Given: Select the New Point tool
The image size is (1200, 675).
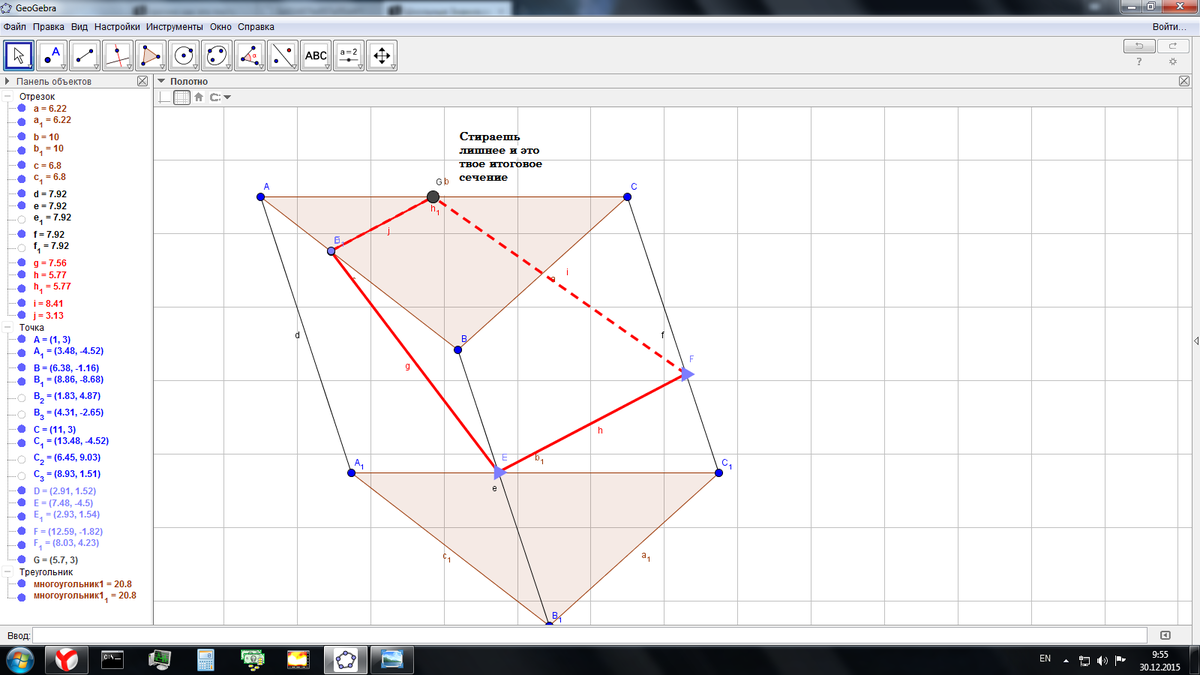Looking at the screenshot, I should 52,55.
